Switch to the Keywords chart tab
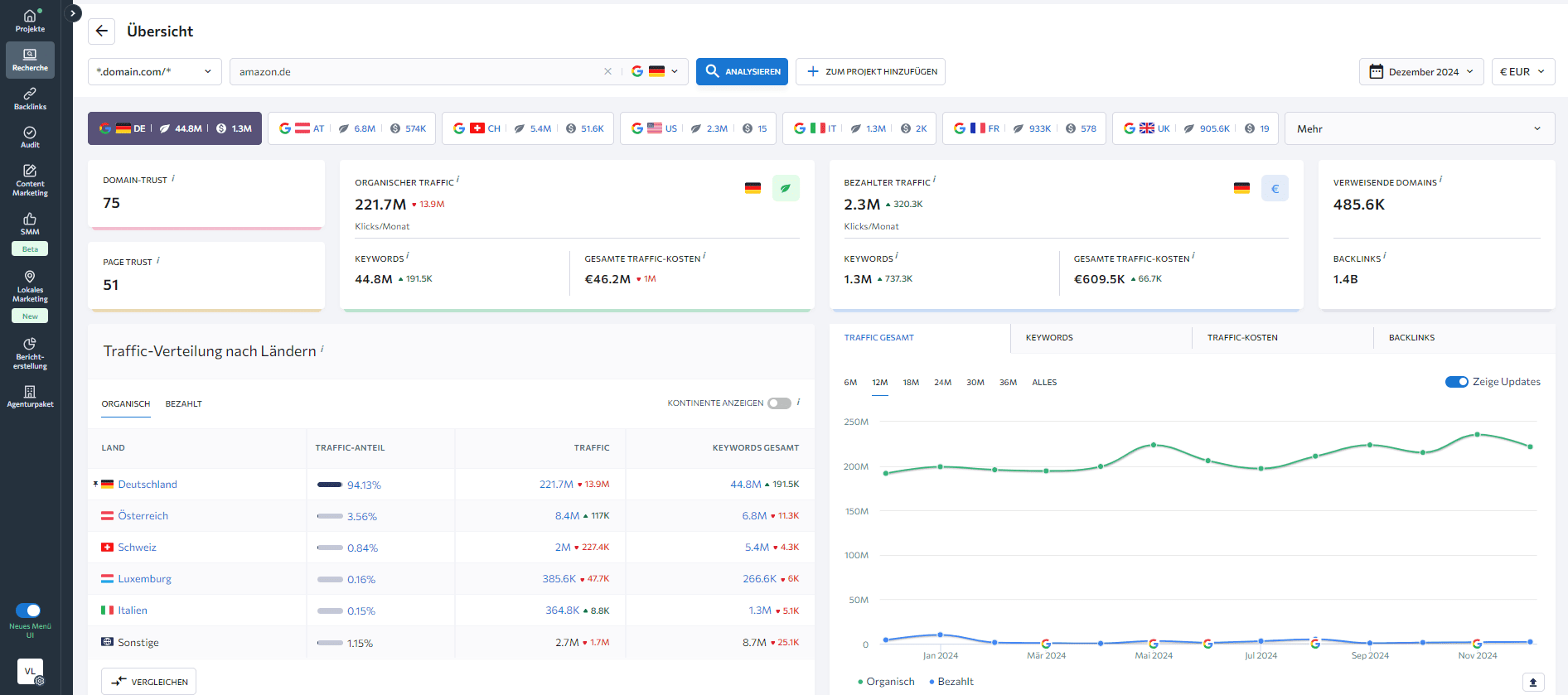Viewport: 1568px width, 695px height. click(1101, 338)
